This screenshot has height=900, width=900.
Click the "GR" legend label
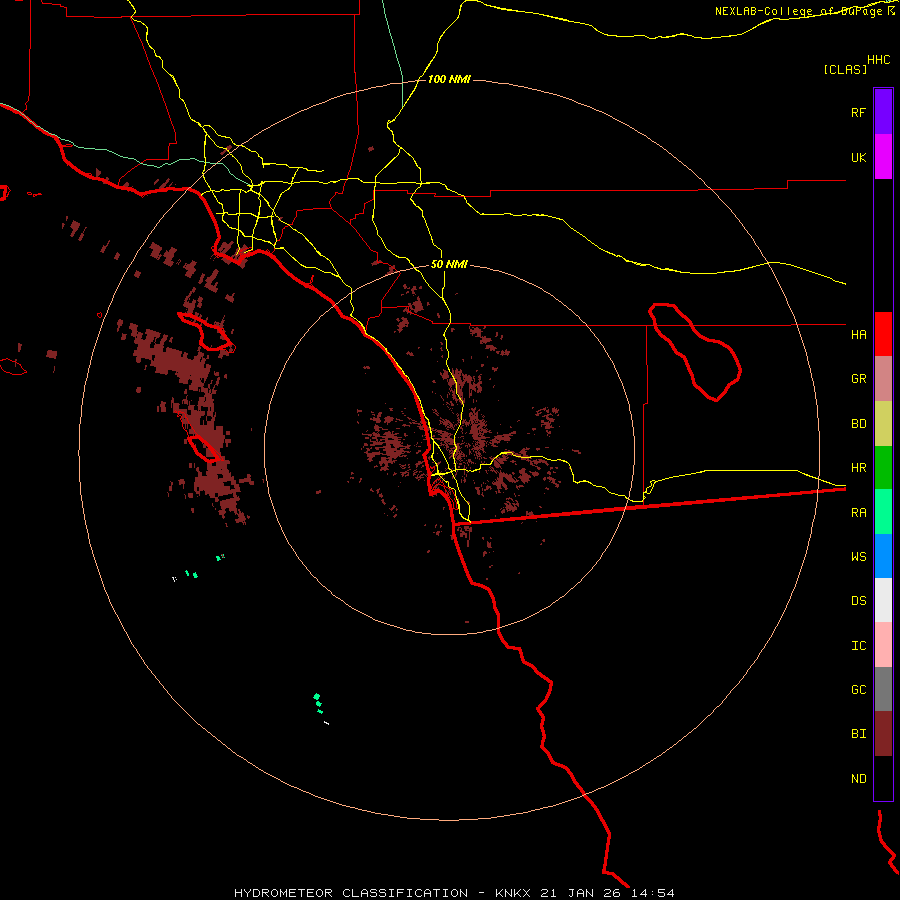click(858, 379)
